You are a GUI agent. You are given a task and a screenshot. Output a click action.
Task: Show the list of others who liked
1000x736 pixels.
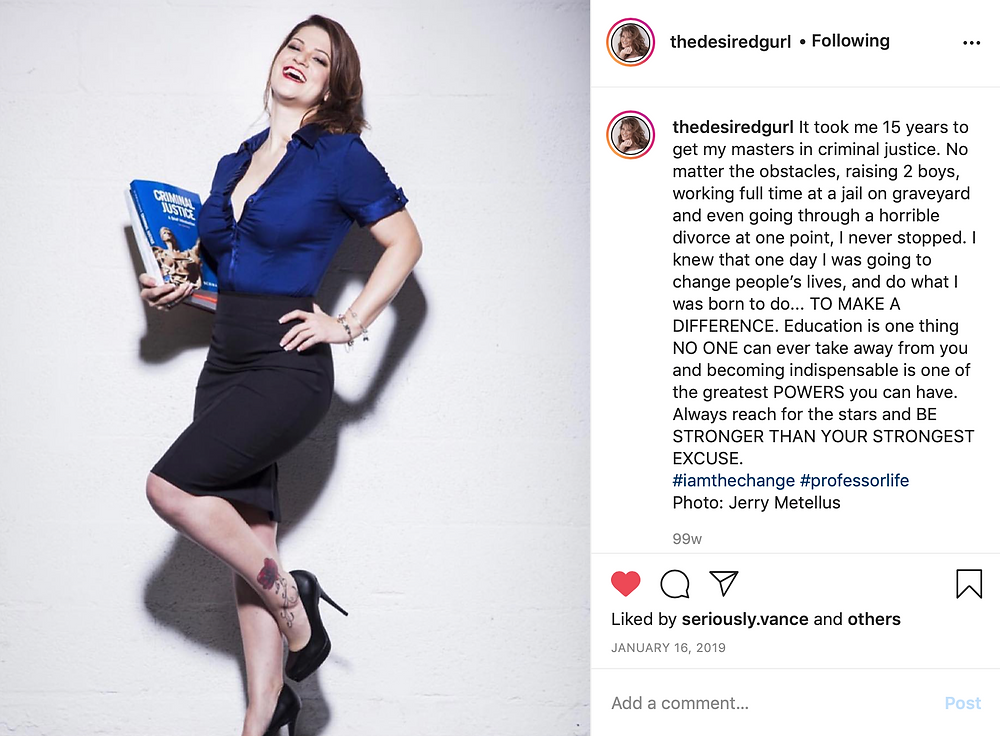click(x=874, y=619)
